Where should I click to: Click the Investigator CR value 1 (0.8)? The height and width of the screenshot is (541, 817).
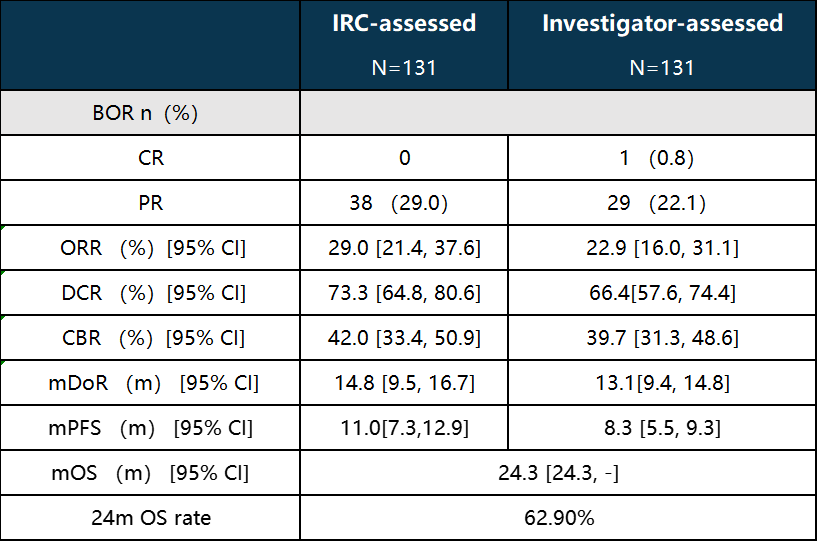[662, 158]
